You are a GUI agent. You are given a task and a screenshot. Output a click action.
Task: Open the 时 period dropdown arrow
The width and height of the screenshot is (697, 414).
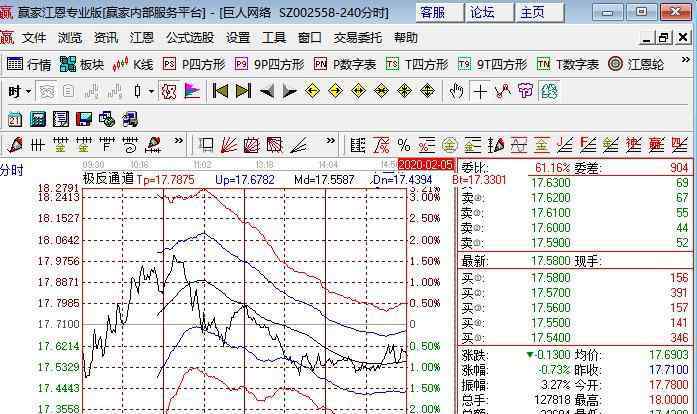tap(28, 92)
